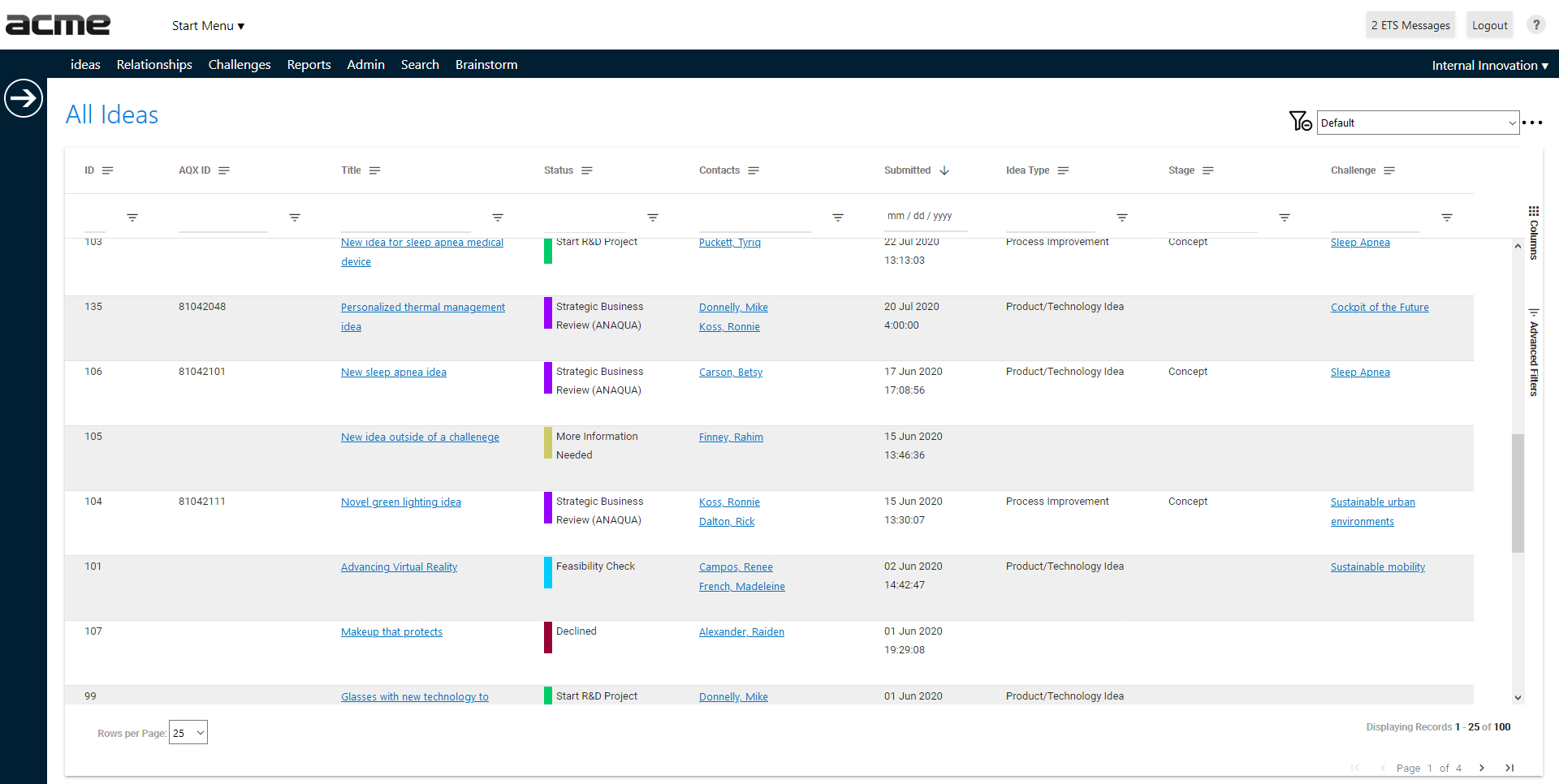
Task: Go to the next page arrow
Action: point(1482,768)
